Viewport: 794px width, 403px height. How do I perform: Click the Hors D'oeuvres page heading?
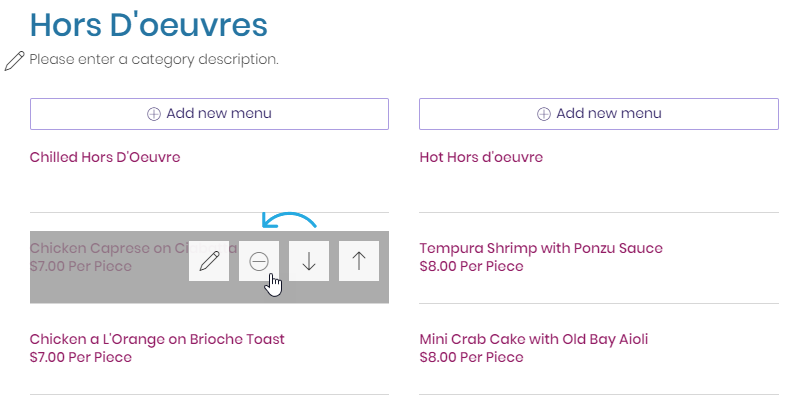pos(149,25)
